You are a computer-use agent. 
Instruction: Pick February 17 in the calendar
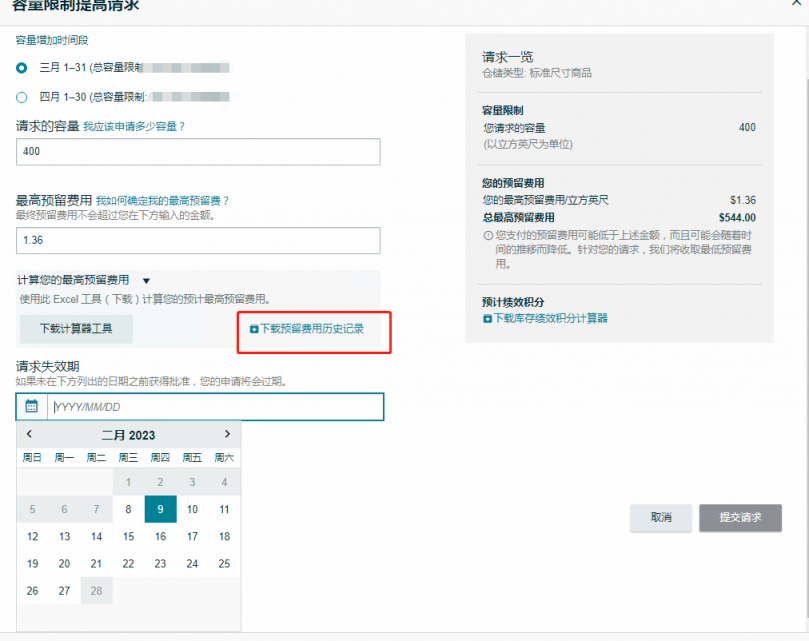click(x=192, y=537)
